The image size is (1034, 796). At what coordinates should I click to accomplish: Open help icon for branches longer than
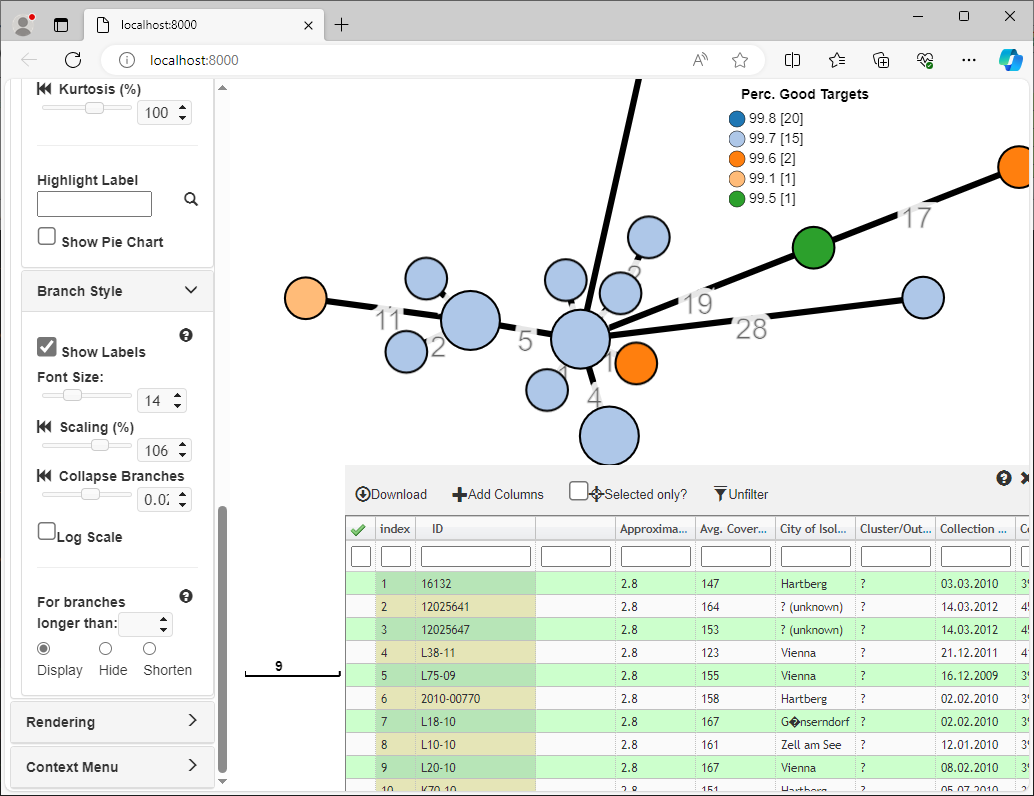pyautogui.click(x=185, y=596)
